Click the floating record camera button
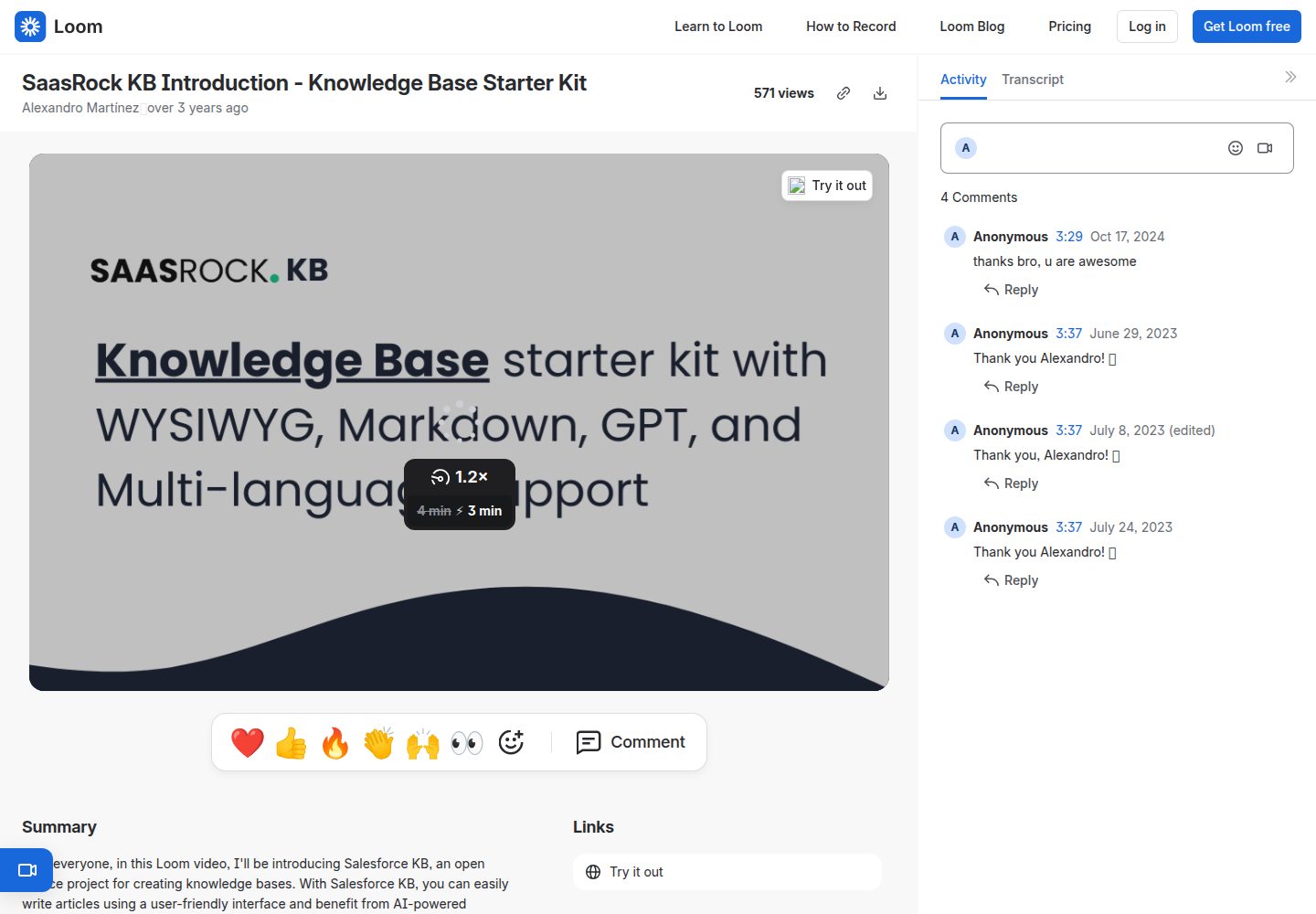 [x=27, y=870]
